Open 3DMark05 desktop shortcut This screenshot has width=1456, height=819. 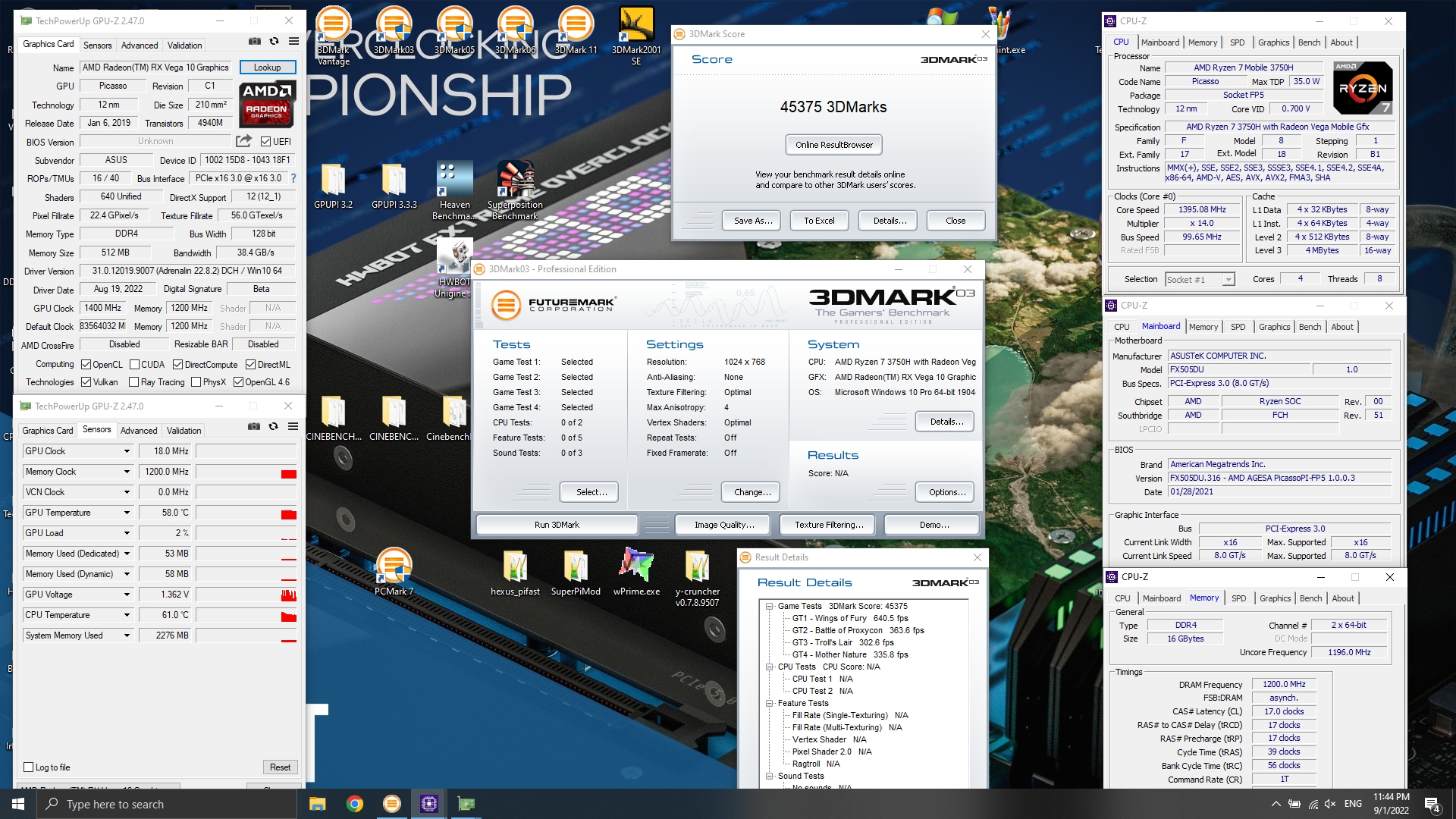[x=455, y=30]
